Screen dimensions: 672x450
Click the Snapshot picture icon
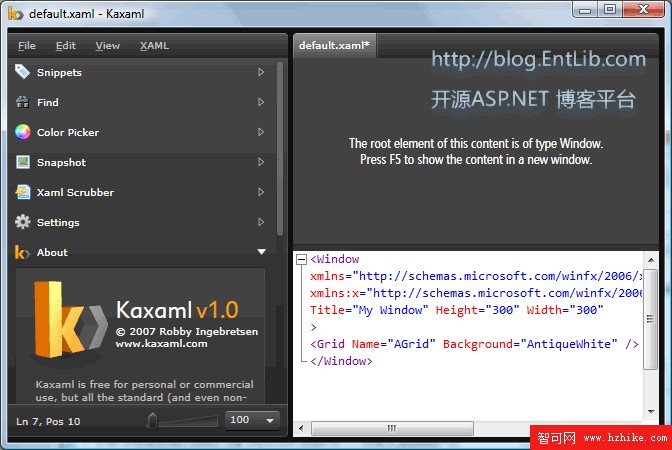click(x=22, y=162)
